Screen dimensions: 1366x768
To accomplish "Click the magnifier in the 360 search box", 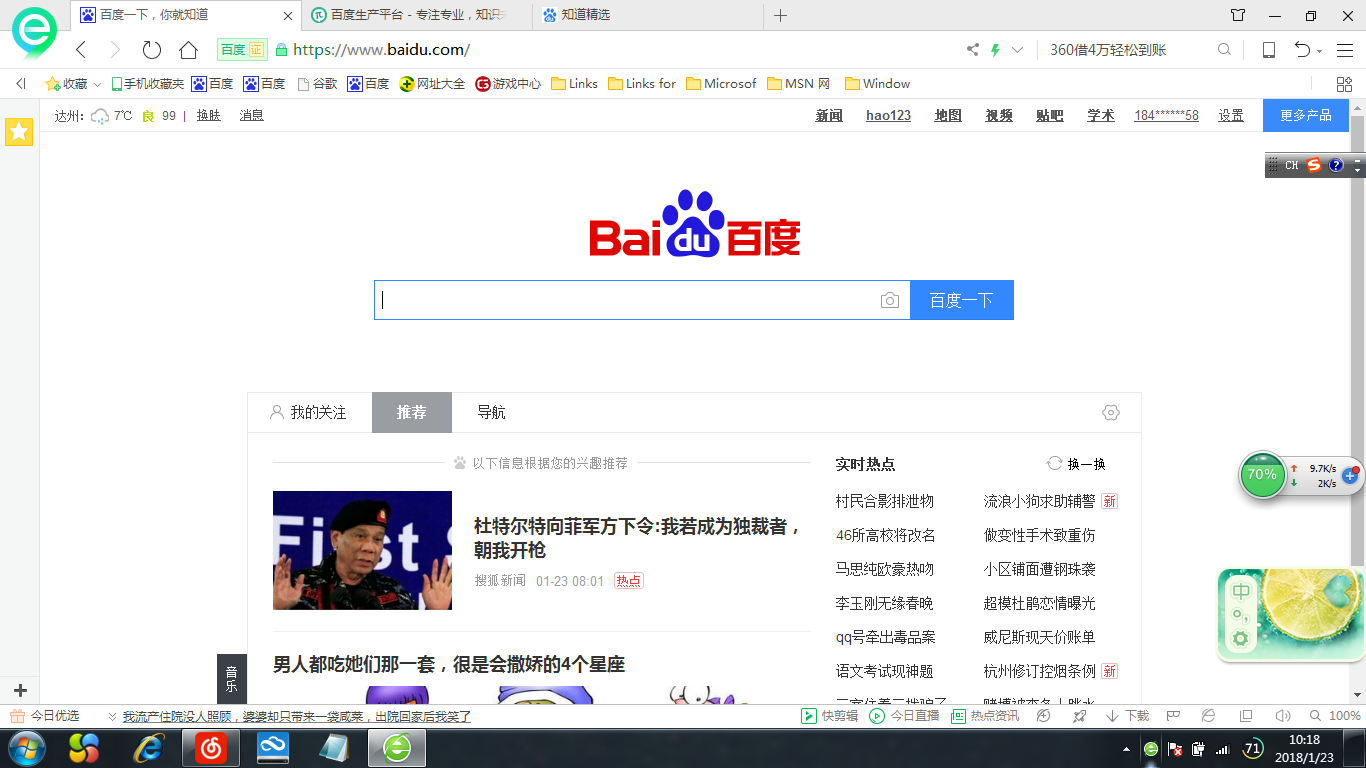I will (x=1224, y=50).
